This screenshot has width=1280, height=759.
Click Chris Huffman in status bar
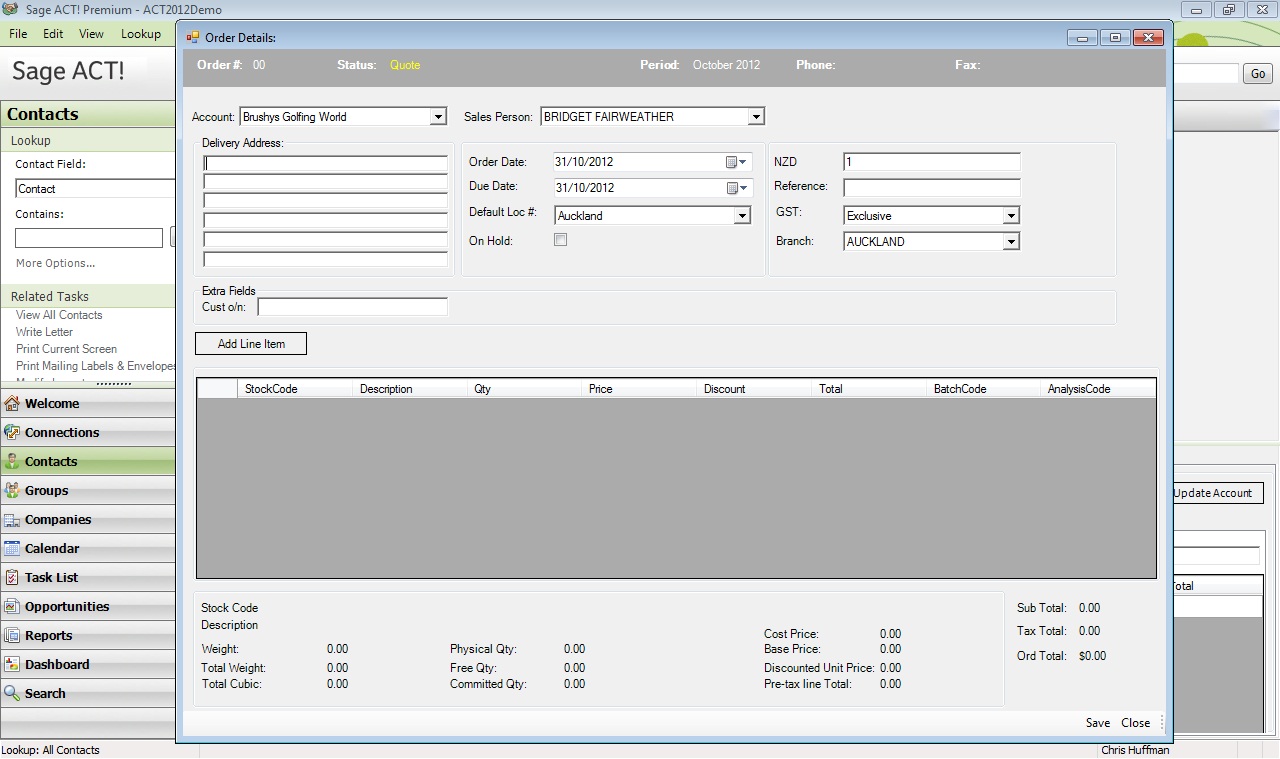tap(1135, 750)
